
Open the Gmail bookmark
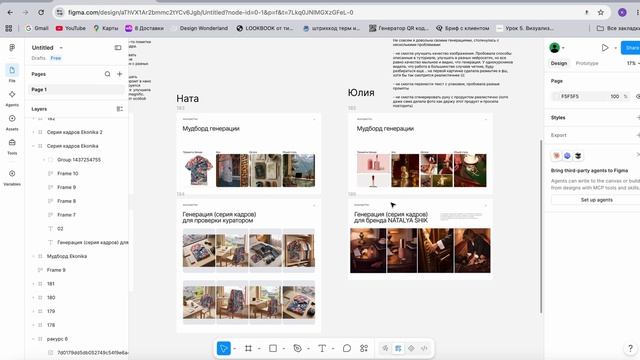click(37, 28)
